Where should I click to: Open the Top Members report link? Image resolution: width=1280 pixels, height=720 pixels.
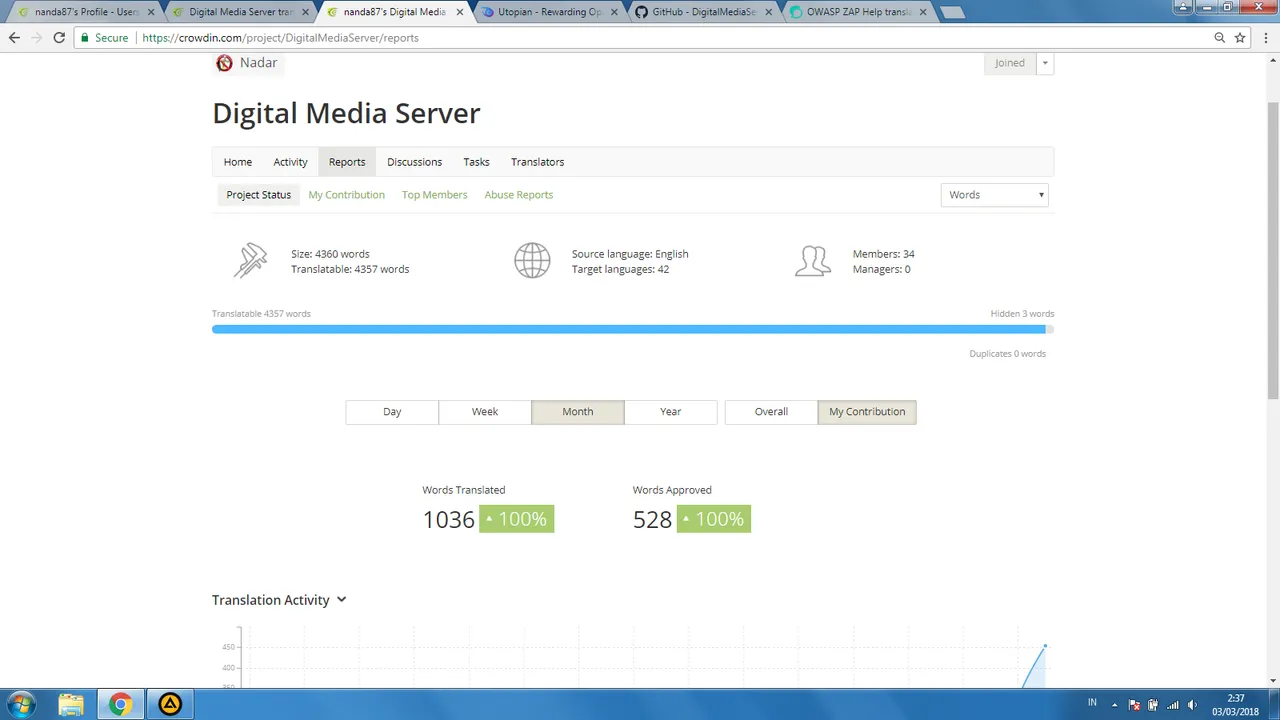(434, 195)
